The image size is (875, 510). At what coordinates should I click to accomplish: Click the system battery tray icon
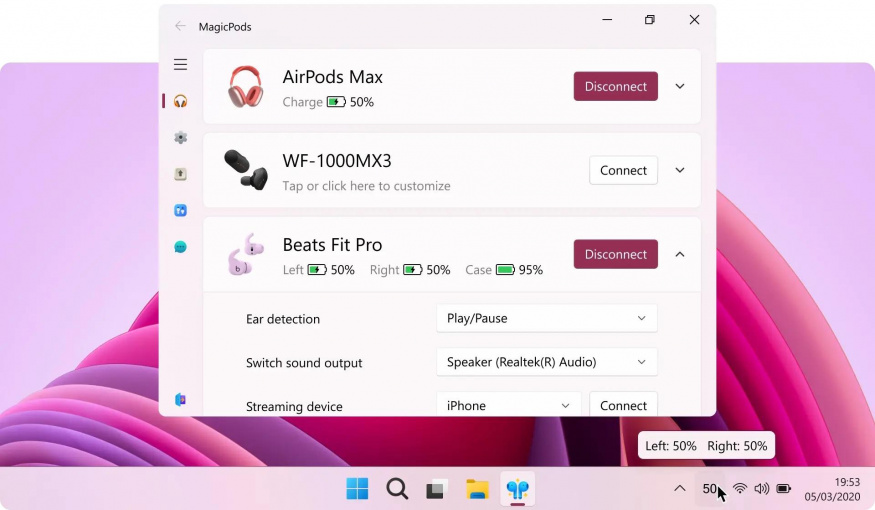pyautogui.click(x=783, y=489)
